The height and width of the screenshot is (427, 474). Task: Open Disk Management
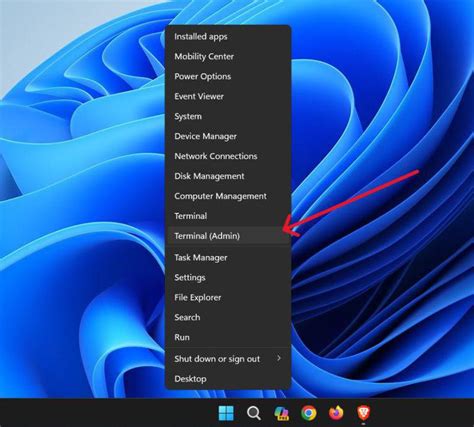(228, 176)
